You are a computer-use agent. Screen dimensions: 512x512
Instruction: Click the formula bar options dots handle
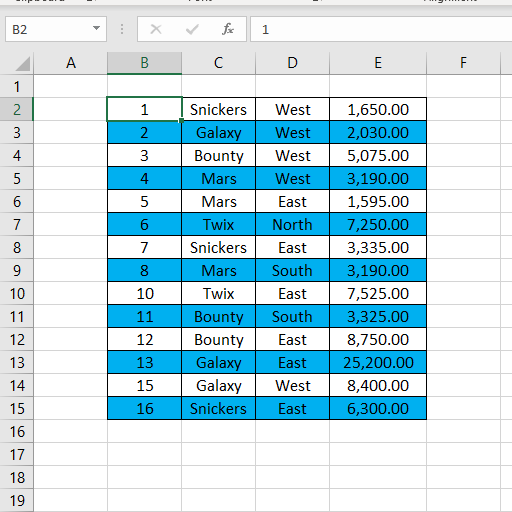pyautogui.click(x=122, y=29)
